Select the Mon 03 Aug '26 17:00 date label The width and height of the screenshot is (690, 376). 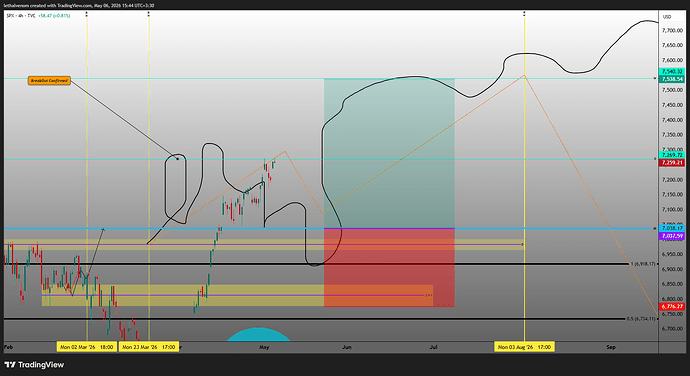pyautogui.click(x=525, y=347)
